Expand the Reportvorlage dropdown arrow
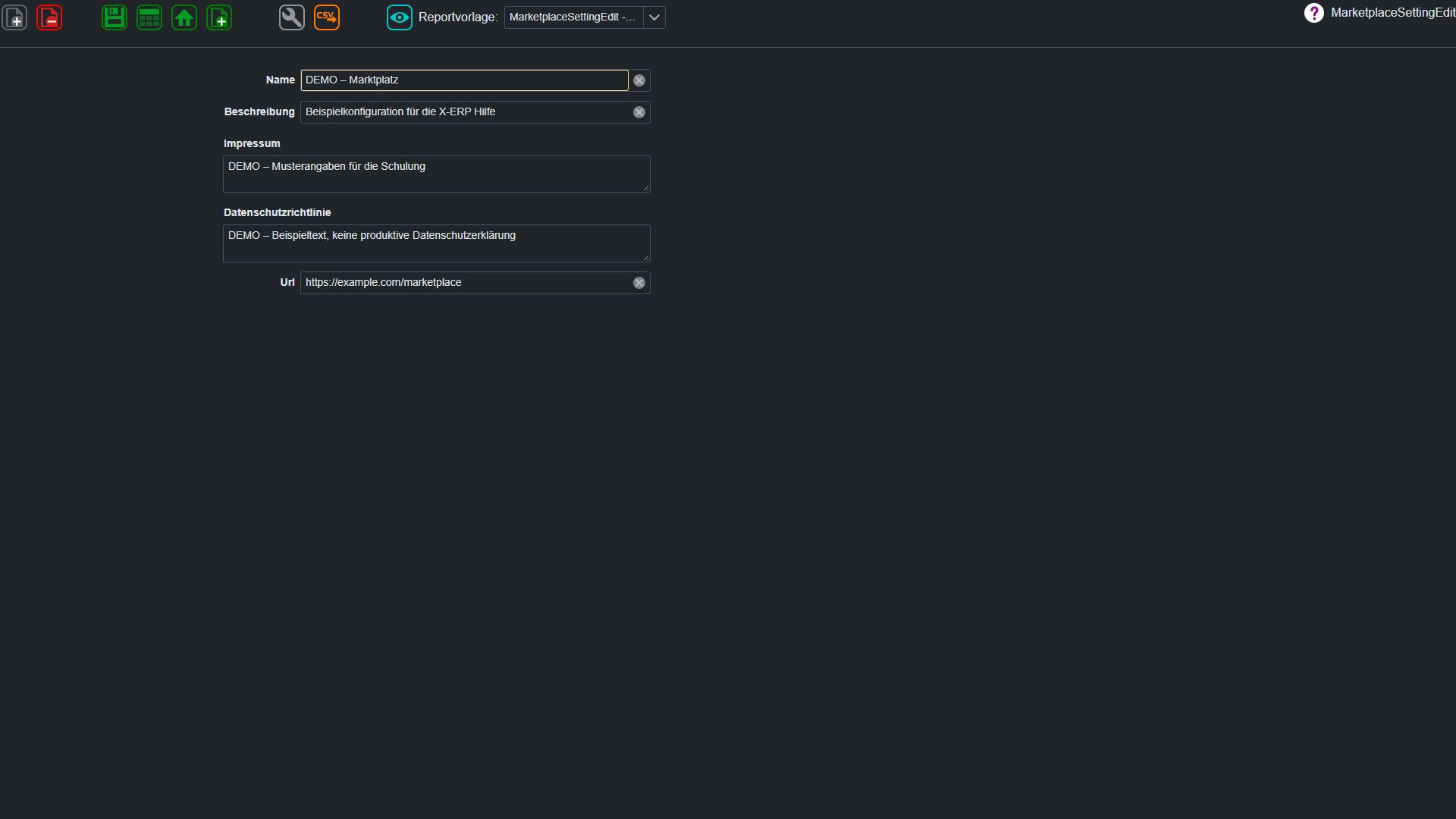 tap(654, 17)
